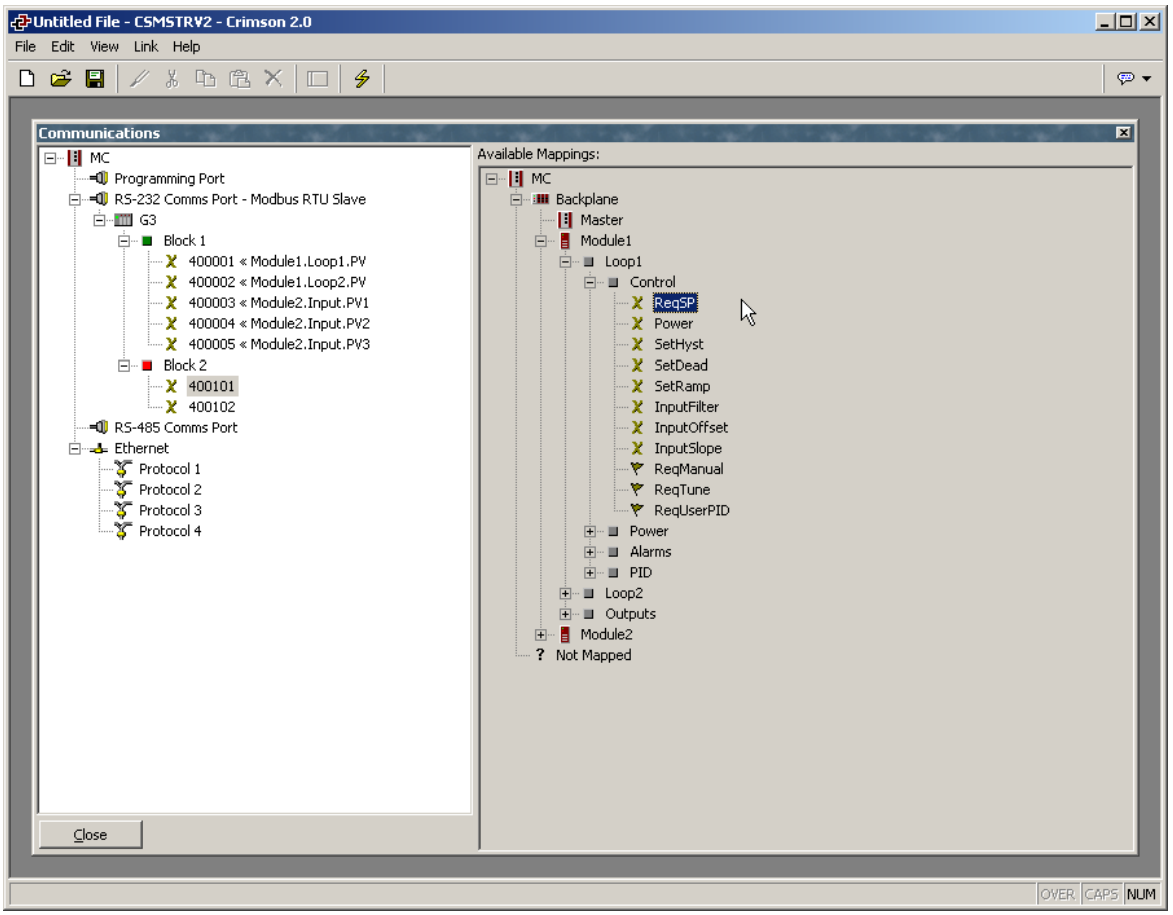Screen dimensions: 1173x915
Task: Expand the PID node
Action: [x=590, y=572]
